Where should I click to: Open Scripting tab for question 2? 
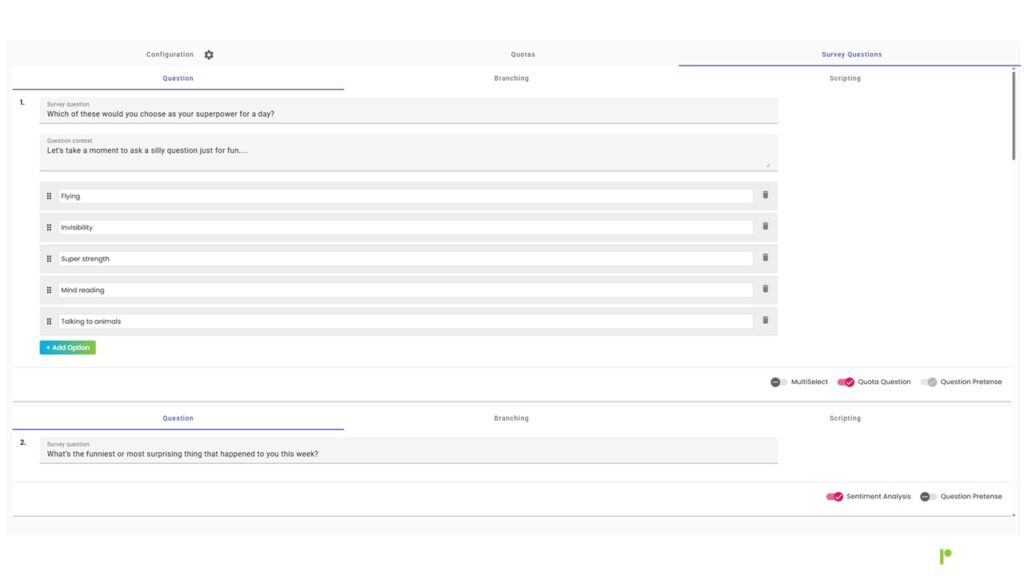tap(844, 418)
